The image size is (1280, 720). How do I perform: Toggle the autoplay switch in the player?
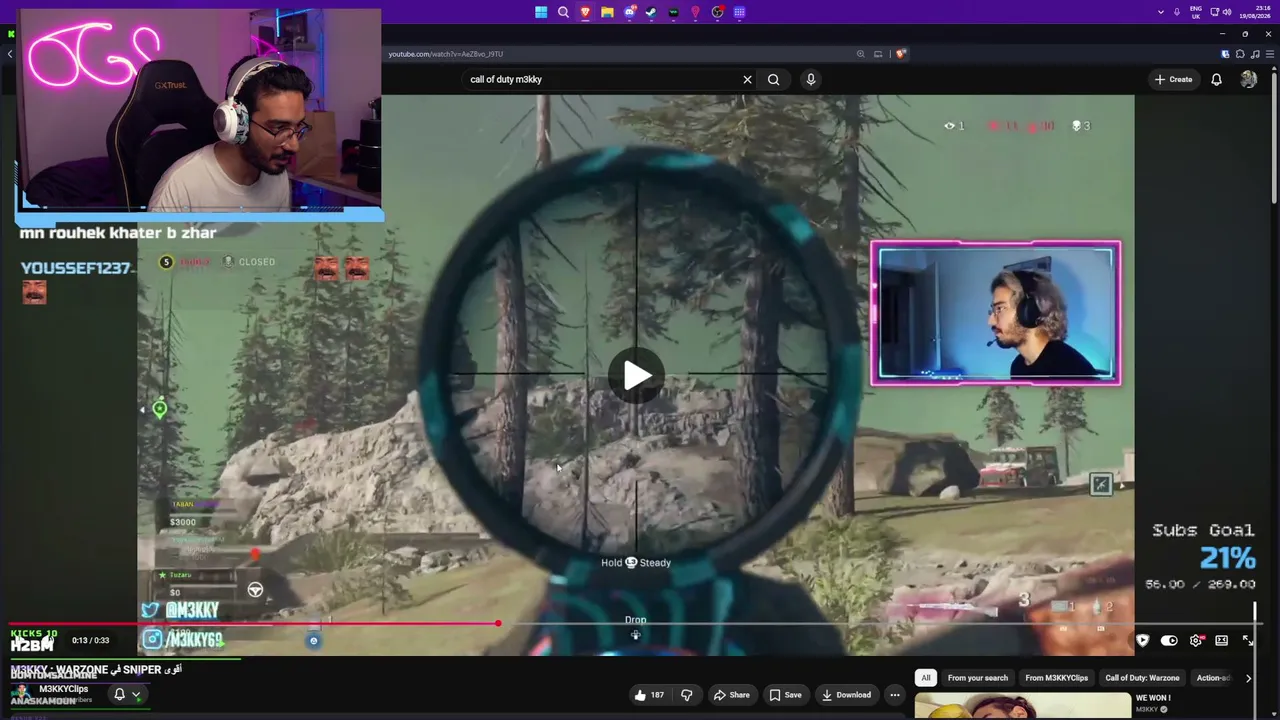pyautogui.click(x=1169, y=640)
